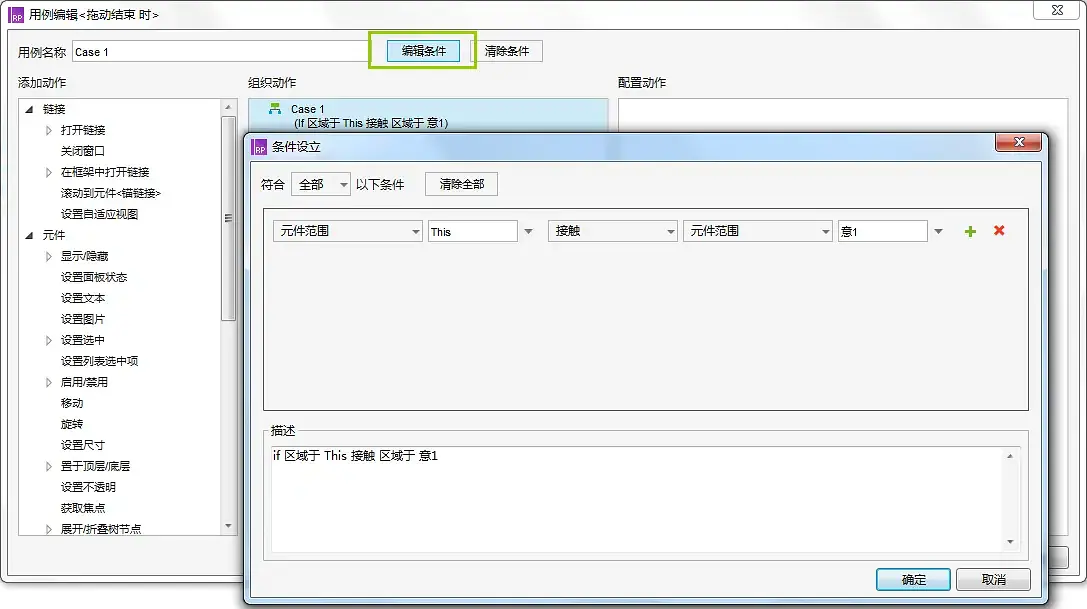This screenshot has width=1087, height=609.
Task: Cancel the dialog with the 取消 button
Action: point(993,579)
